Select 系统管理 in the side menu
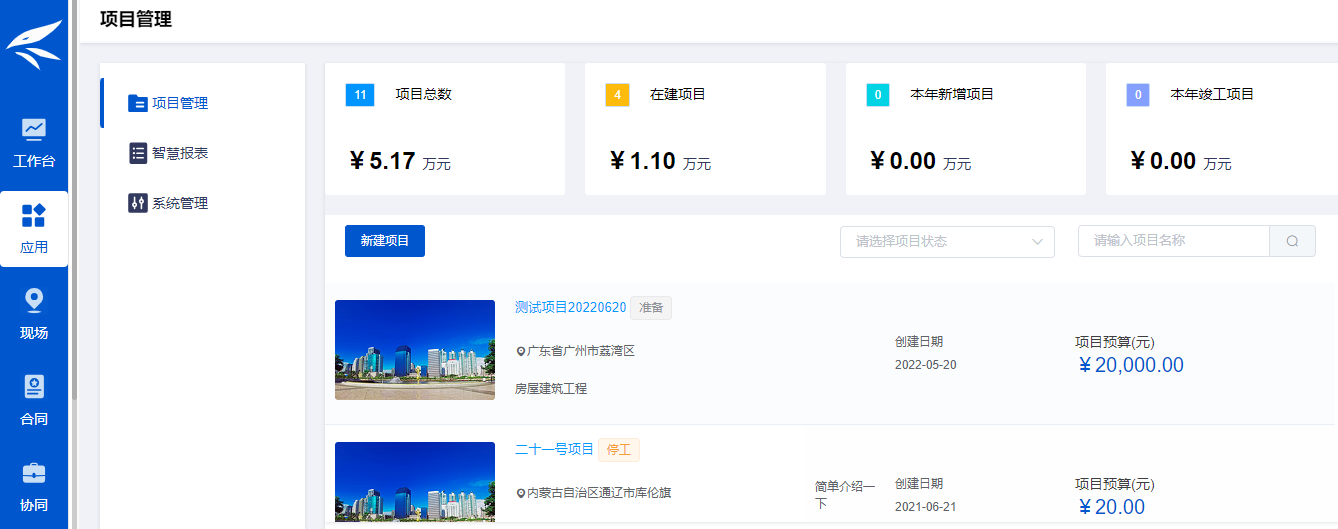 [x=180, y=203]
